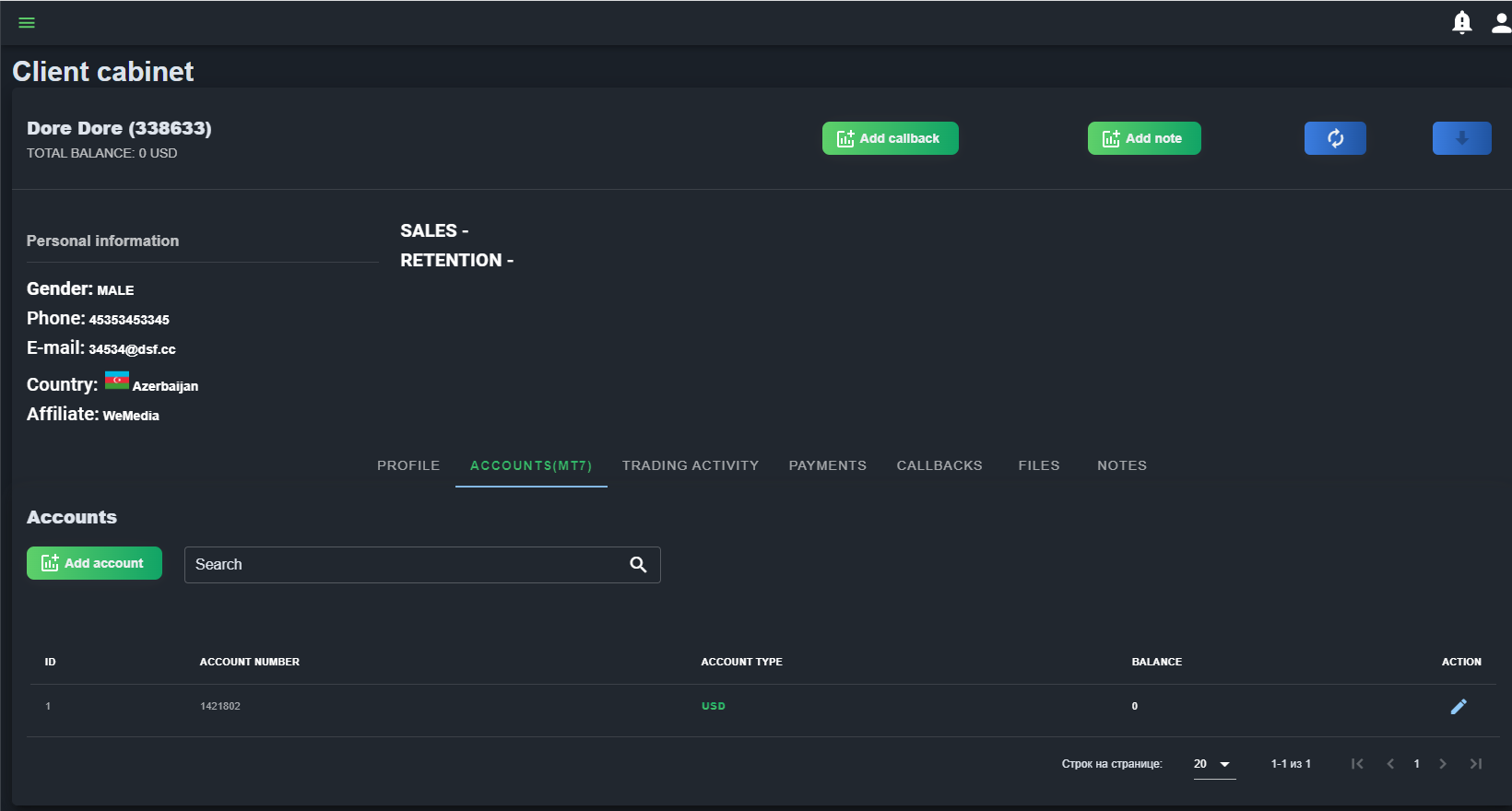Open the hamburger menu
The image size is (1512, 811).
click(27, 22)
